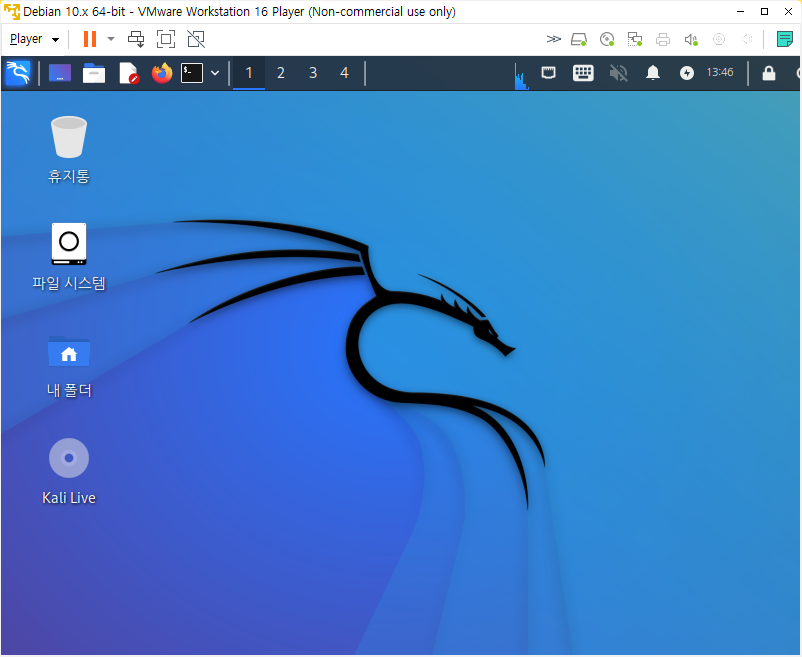Select the 파일 시스템 desktop icon
802x657 pixels.
[69, 257]
